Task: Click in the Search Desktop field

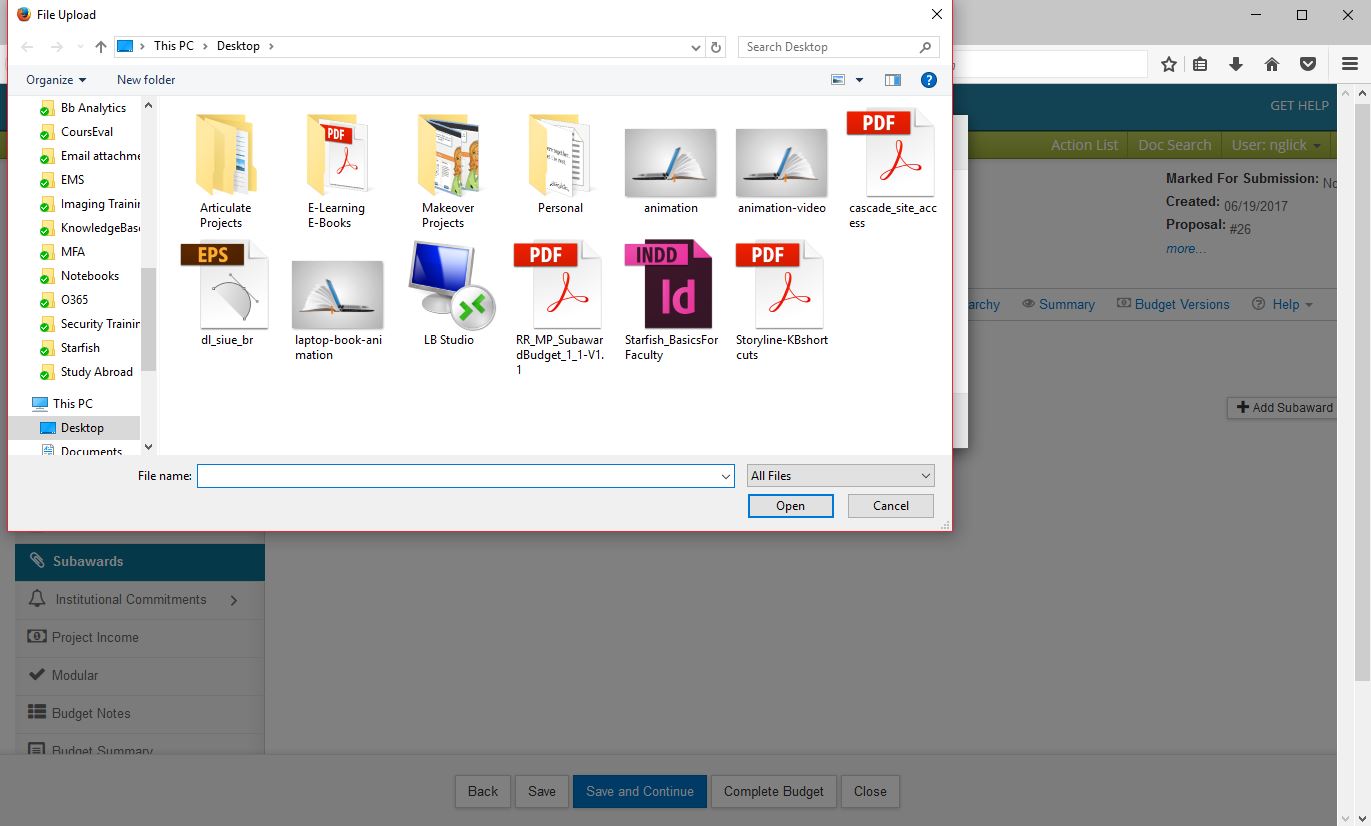Action: (828, 47)
